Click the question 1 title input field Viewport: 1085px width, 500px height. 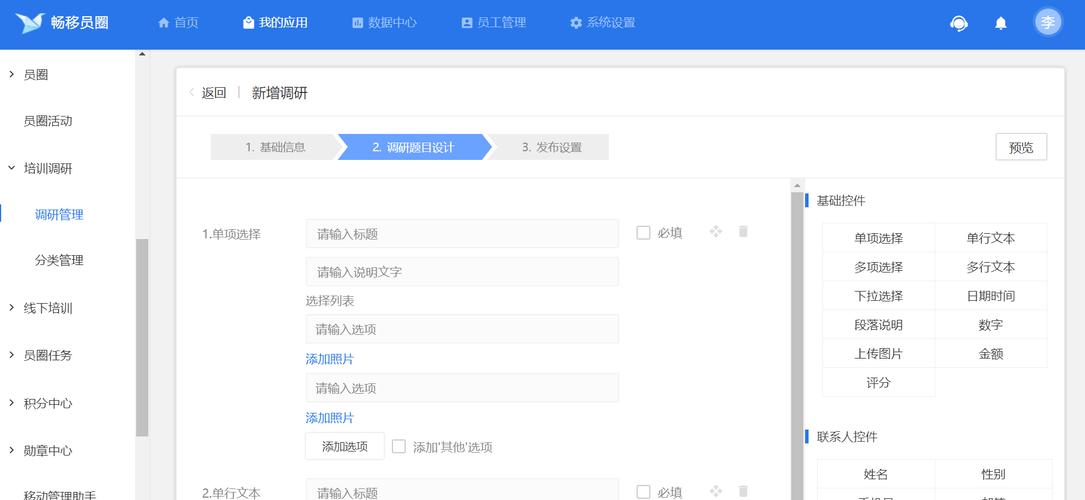point(462,234)
